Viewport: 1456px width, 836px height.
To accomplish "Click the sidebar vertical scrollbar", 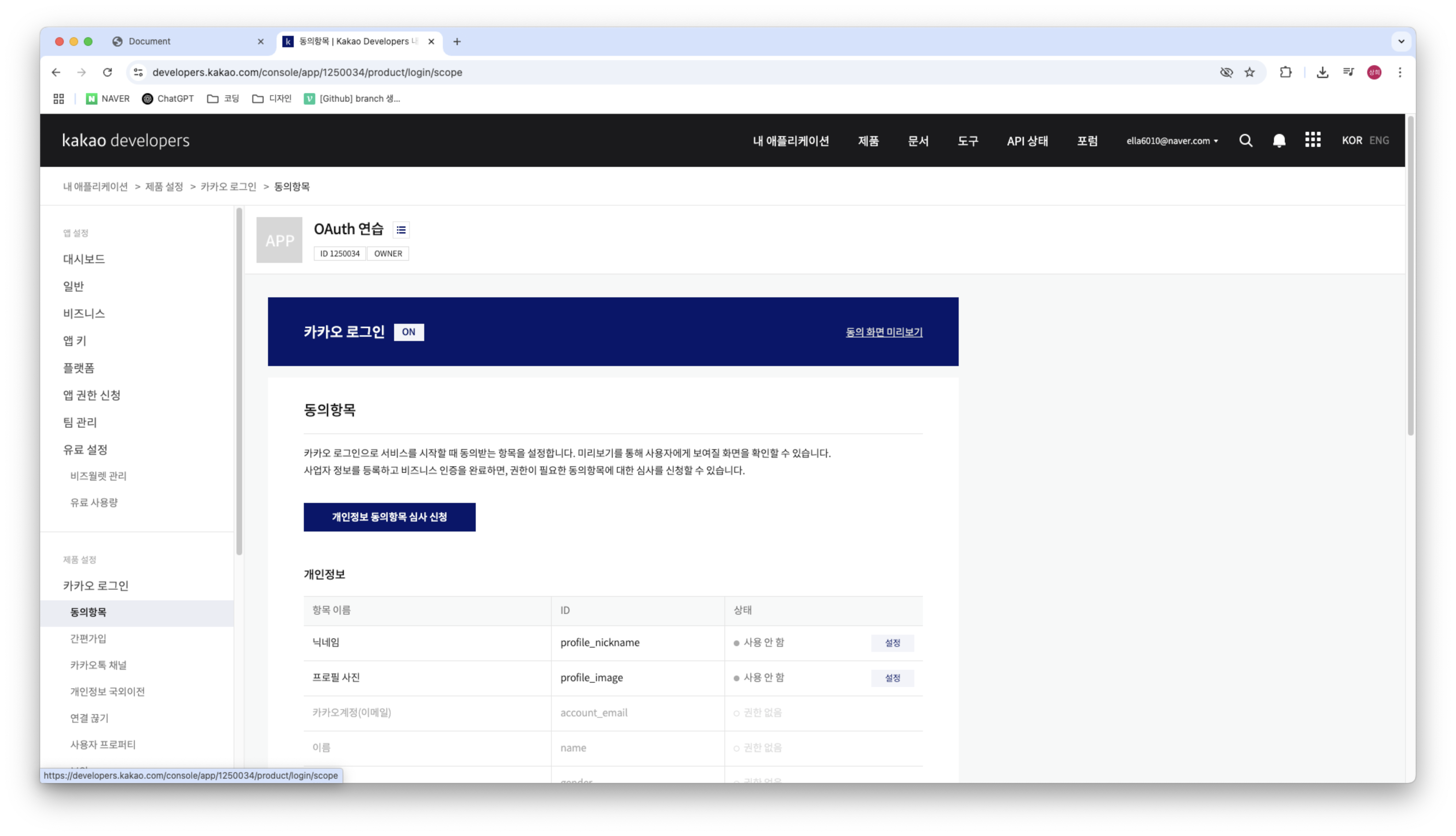I will [x=239, y=381].
